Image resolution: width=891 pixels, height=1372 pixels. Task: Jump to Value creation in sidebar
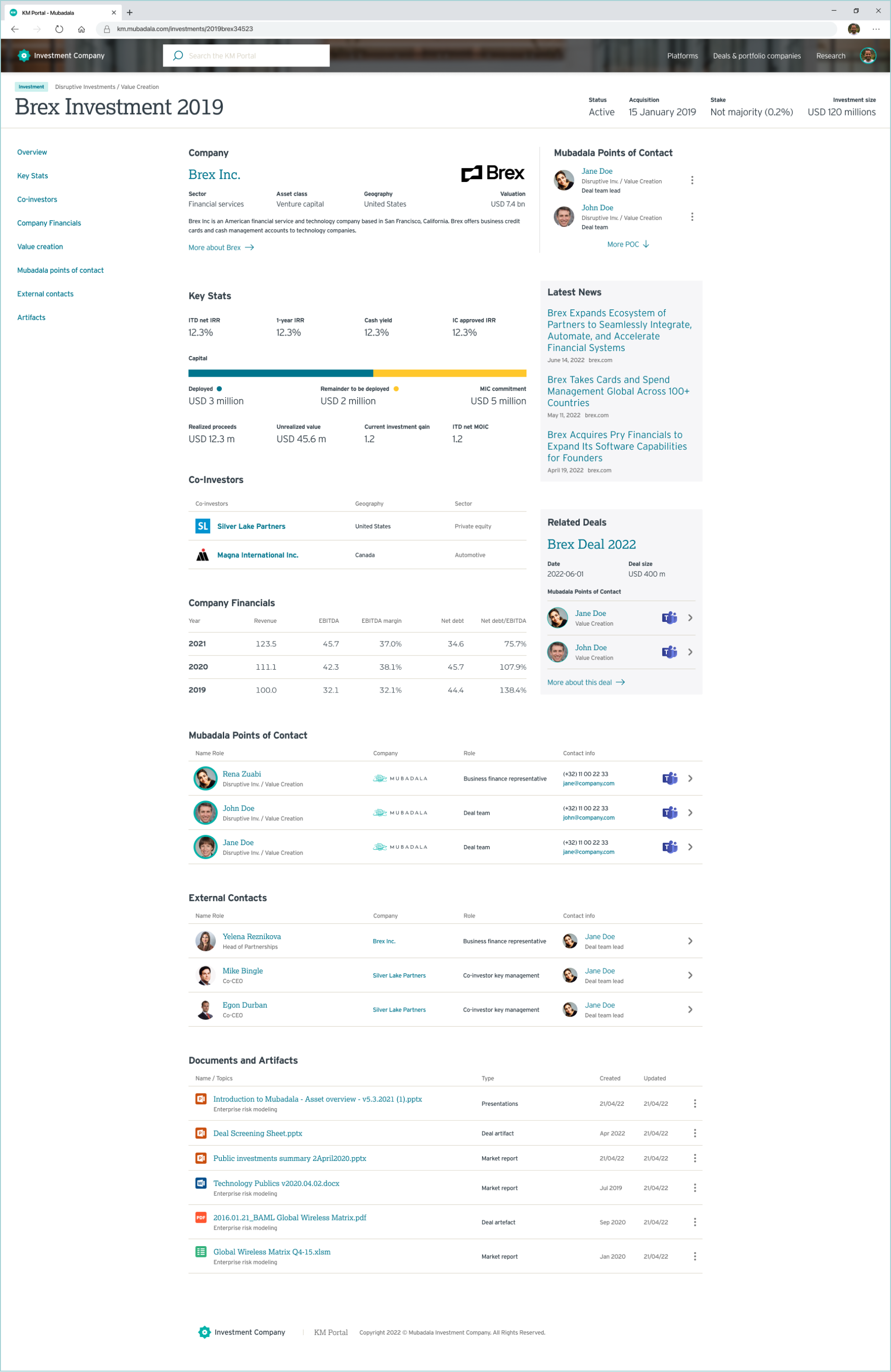click(x=40, y=247)
